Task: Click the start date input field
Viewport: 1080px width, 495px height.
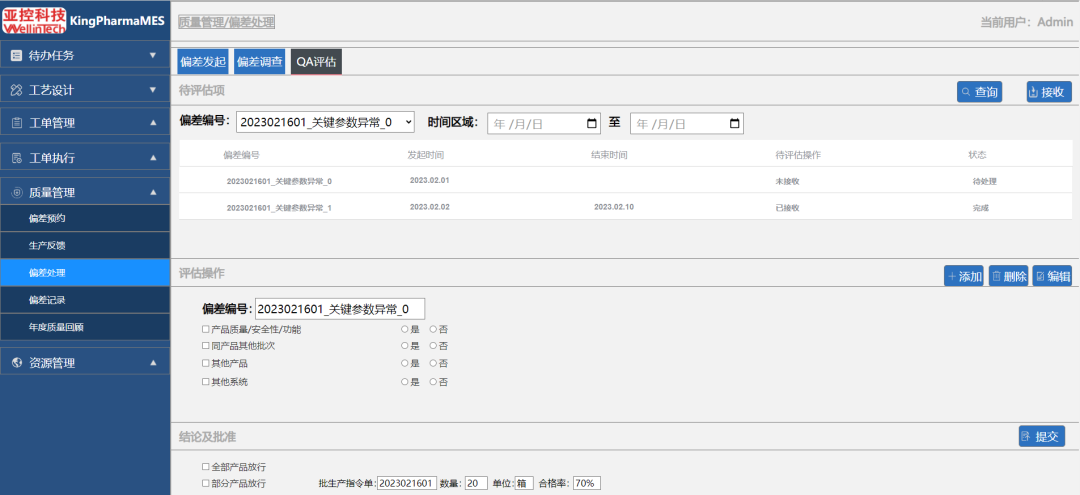Action: [x=544, y=124]
